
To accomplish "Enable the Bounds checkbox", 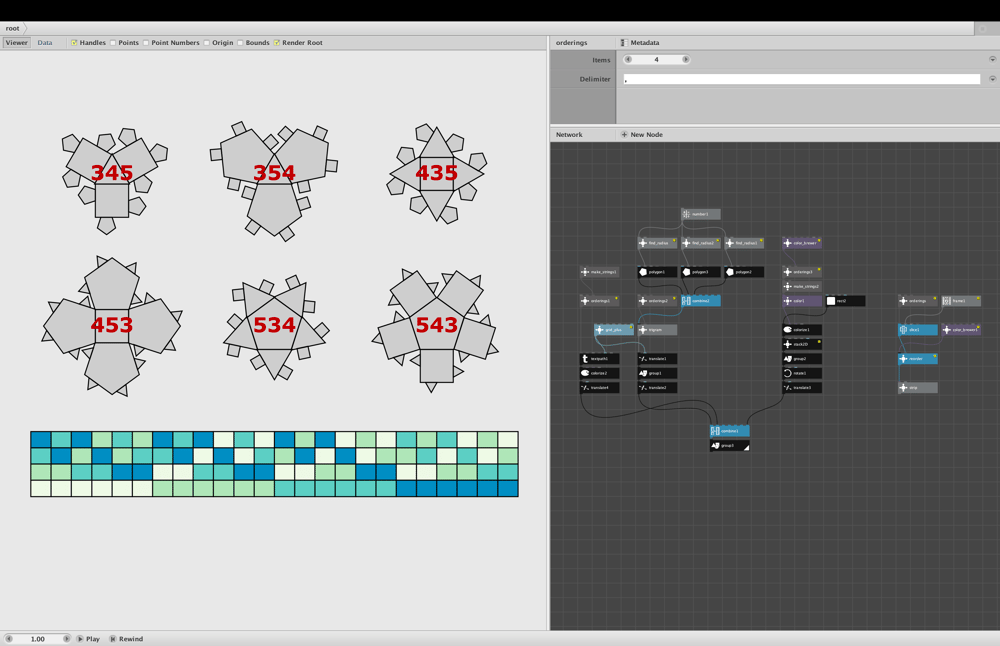I will click(240, 43).
